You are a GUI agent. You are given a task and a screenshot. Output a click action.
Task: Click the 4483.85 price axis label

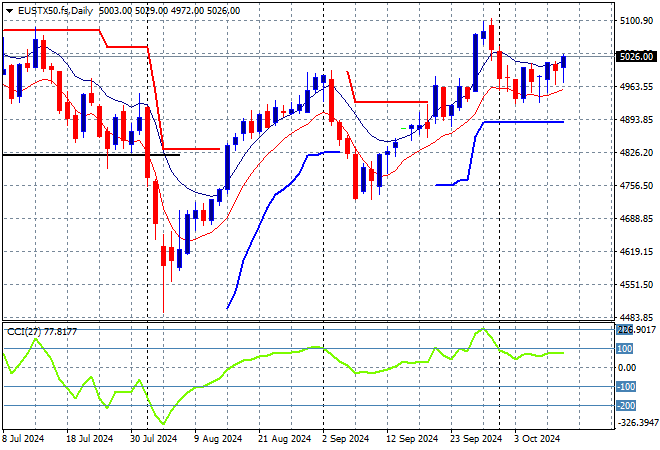click(635, 317)
